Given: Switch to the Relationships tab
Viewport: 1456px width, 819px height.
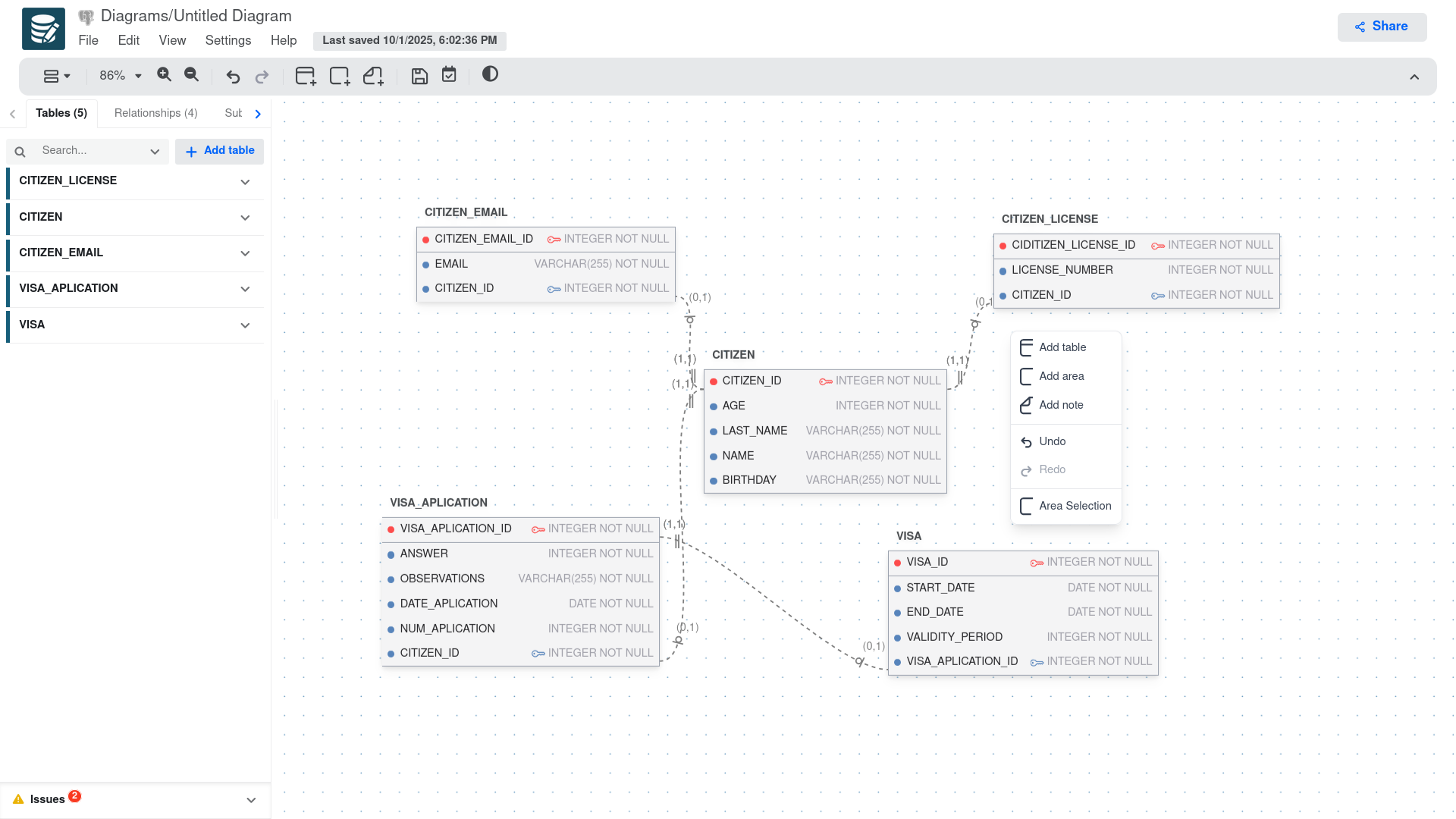Looking at the screenshot, I should 155,113.
